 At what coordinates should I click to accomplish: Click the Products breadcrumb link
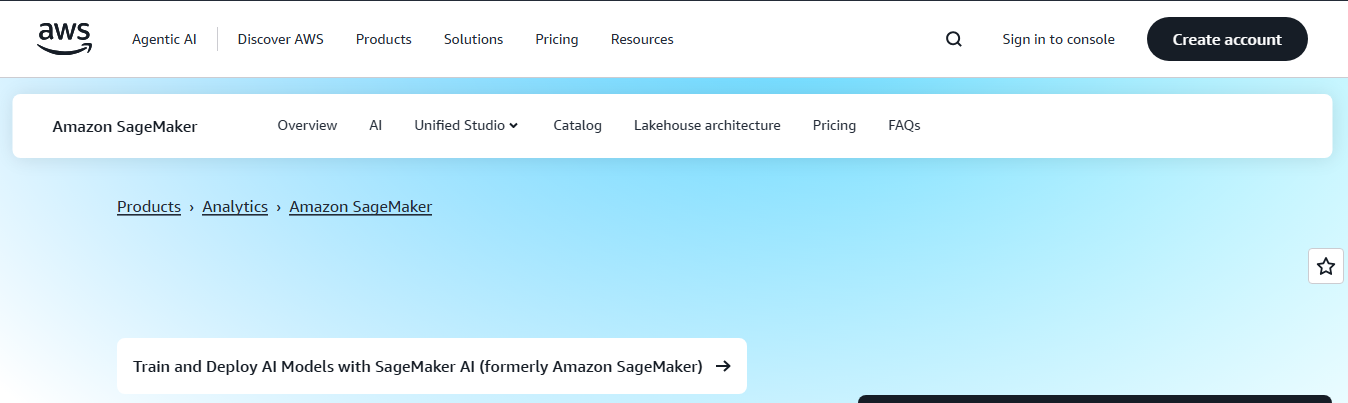tap(149, 207)
